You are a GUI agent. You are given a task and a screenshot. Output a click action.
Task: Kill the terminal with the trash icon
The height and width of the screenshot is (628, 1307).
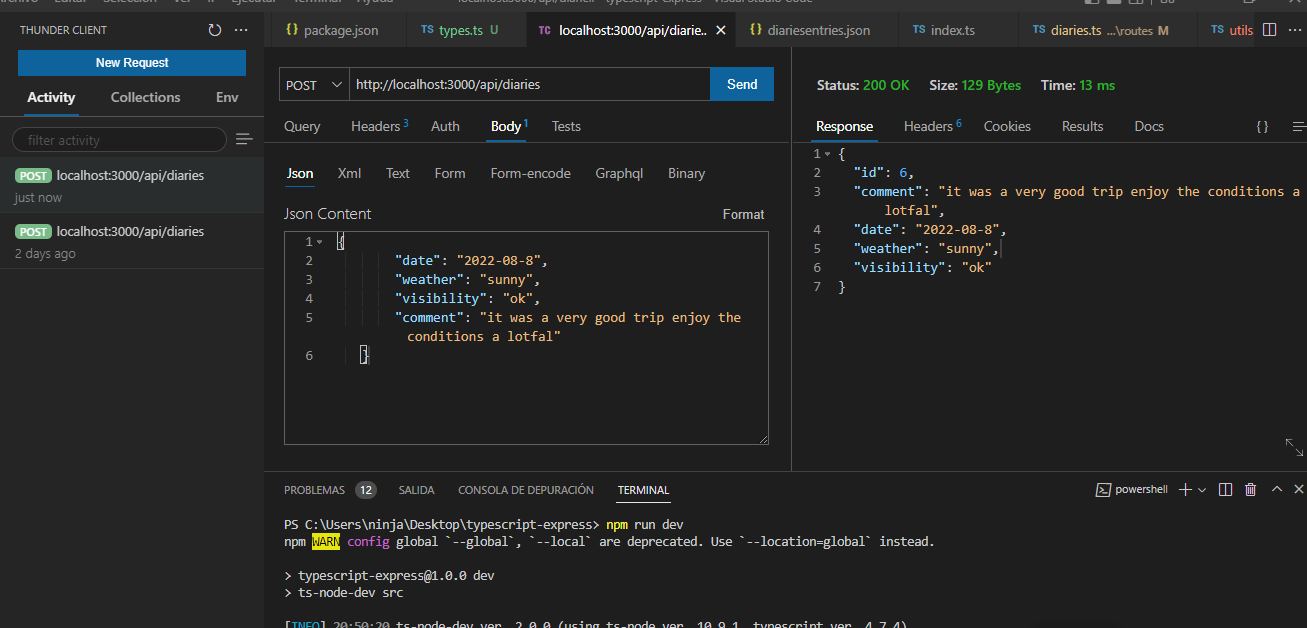1250,489
